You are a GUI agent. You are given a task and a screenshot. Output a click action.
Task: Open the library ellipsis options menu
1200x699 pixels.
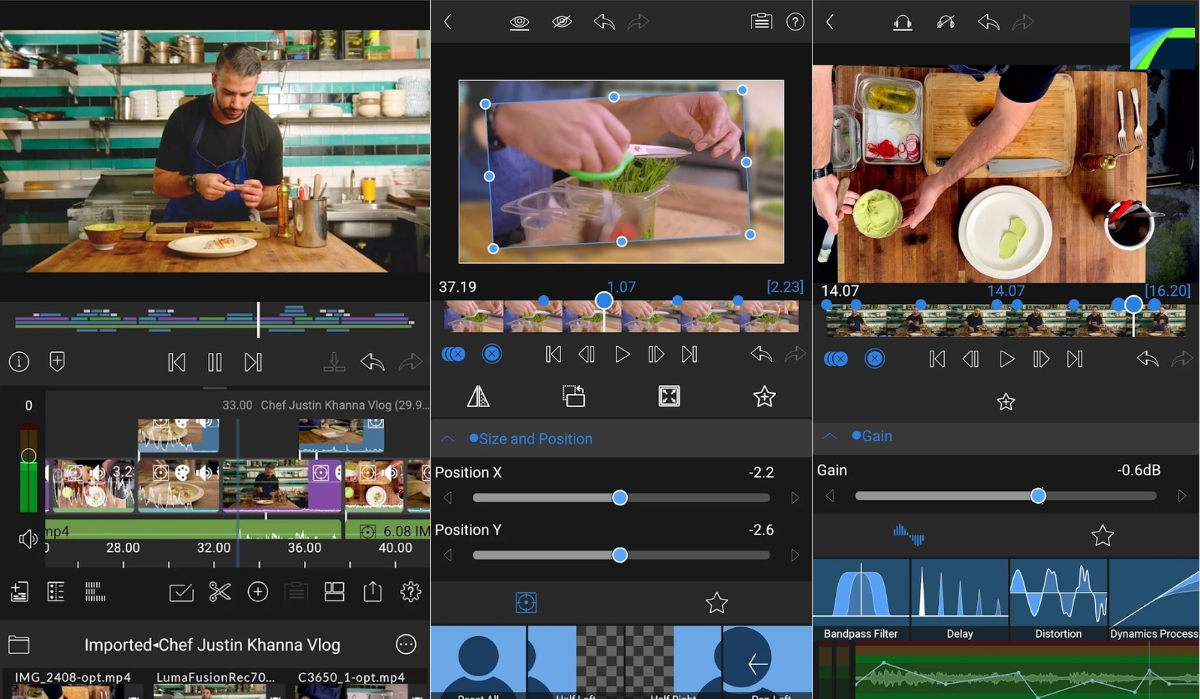coord(406,644)
